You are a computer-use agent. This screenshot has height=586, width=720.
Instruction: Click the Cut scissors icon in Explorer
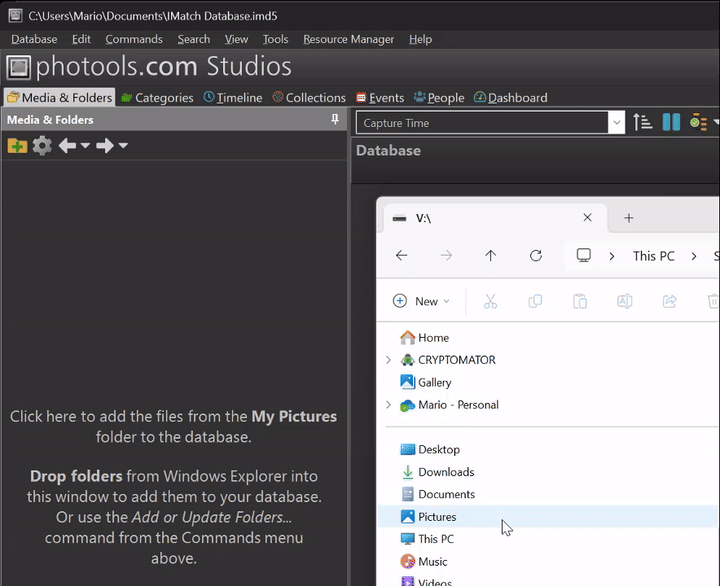click(490, 301)
